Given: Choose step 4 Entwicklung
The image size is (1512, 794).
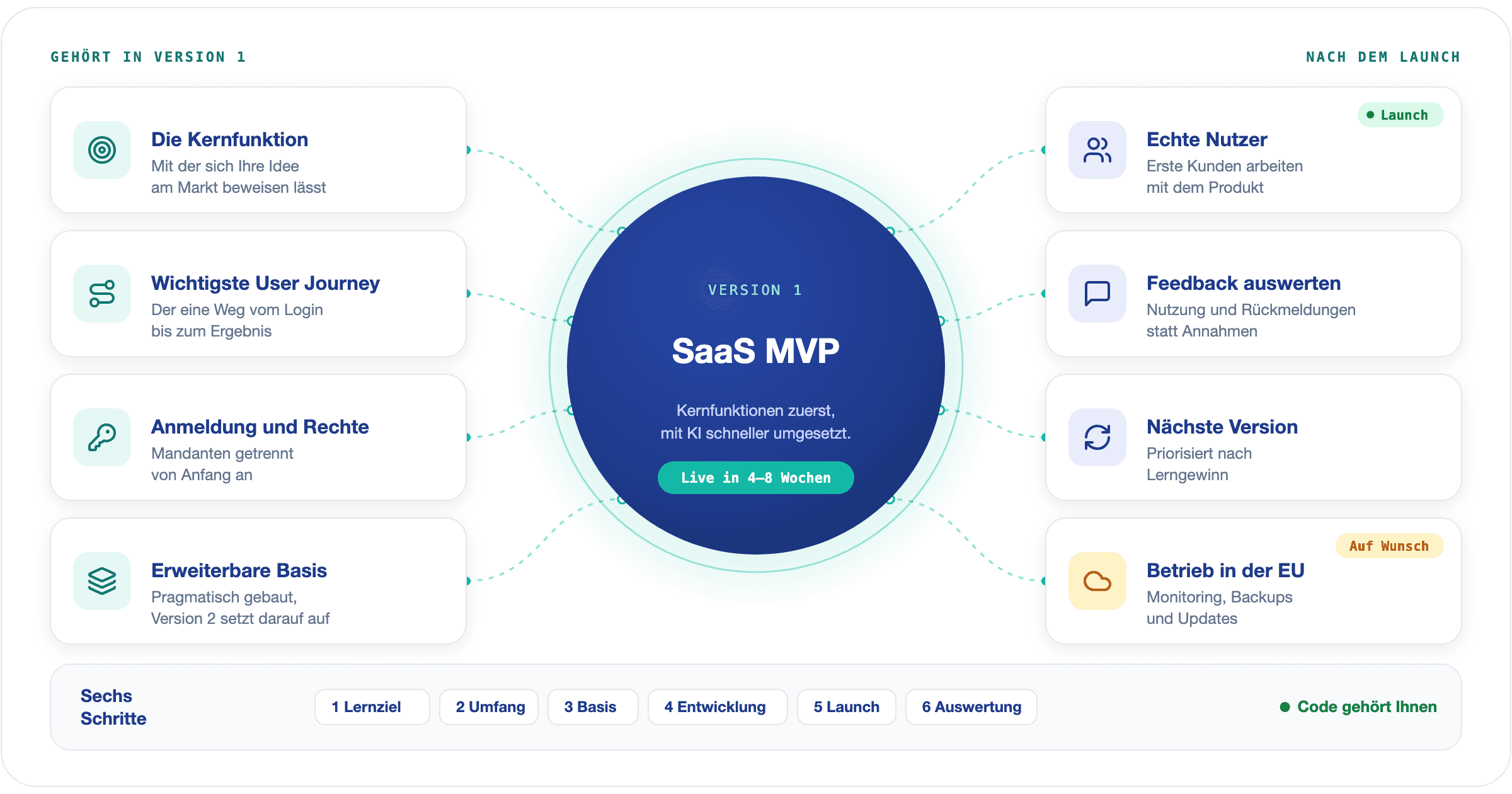Looking at the screenshot, I should click(718, 707).
